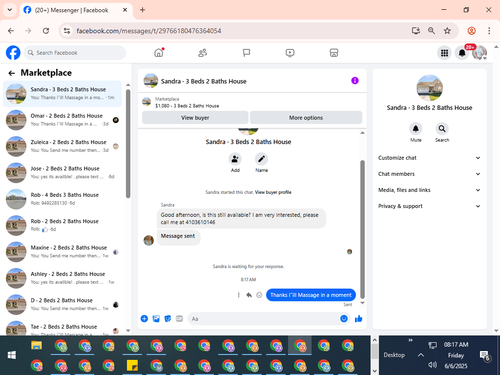Open the Facebook menu grid icon
The image size is (500, 375).
[x=444, y=53]
